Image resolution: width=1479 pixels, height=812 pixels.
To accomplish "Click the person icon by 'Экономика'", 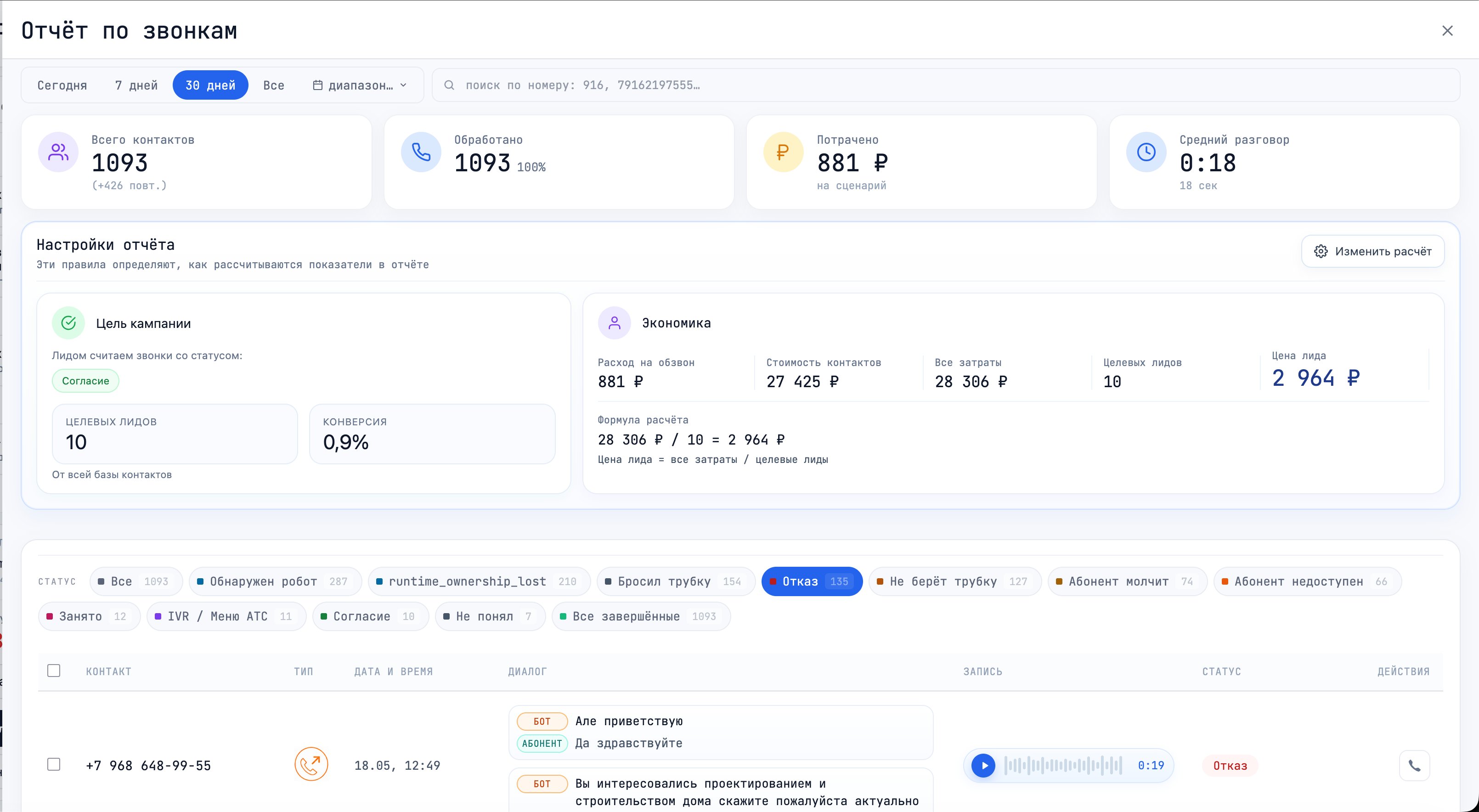I will pyautogui.click(x=615, y=323).
